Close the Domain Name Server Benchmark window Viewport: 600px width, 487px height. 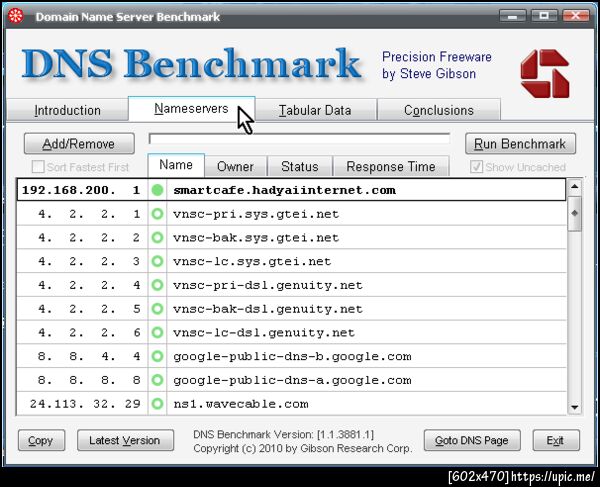tap(575, 16)
